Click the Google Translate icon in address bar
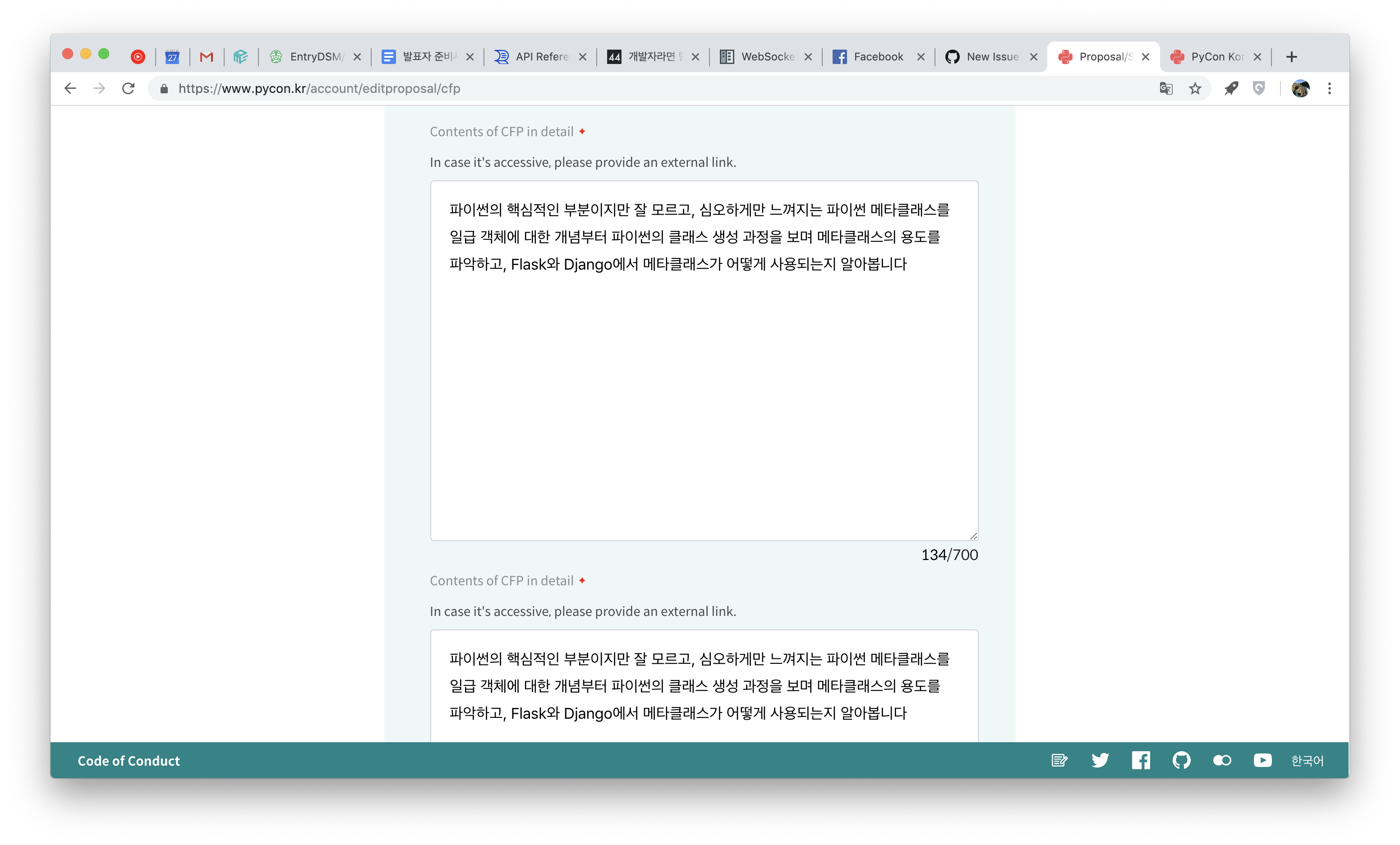This screenshot has width=1400, height=845. click(1166, 88)
